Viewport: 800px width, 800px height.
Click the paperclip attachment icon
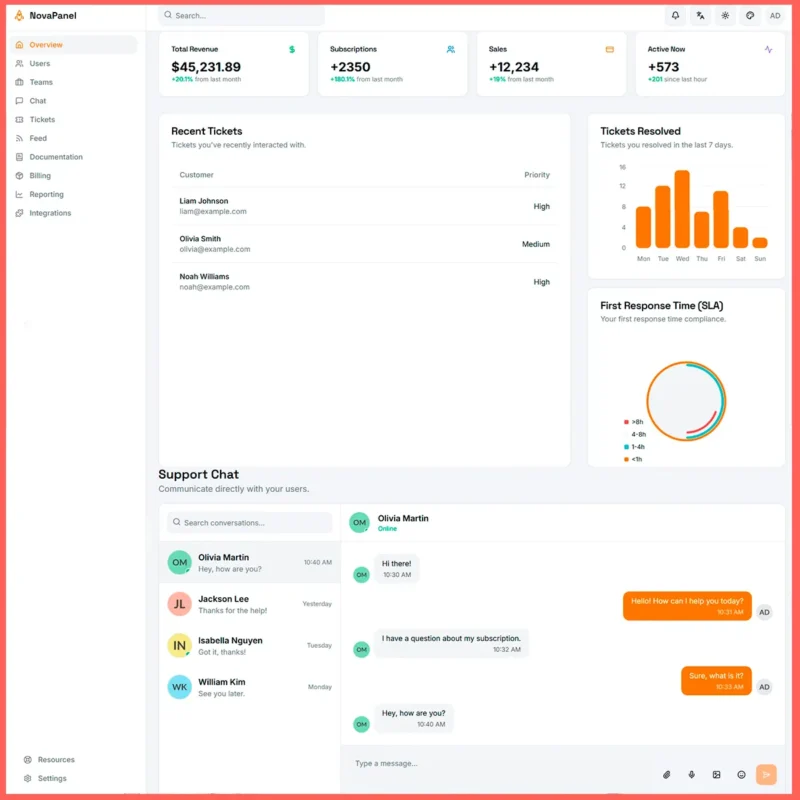(x=667, y=774)
